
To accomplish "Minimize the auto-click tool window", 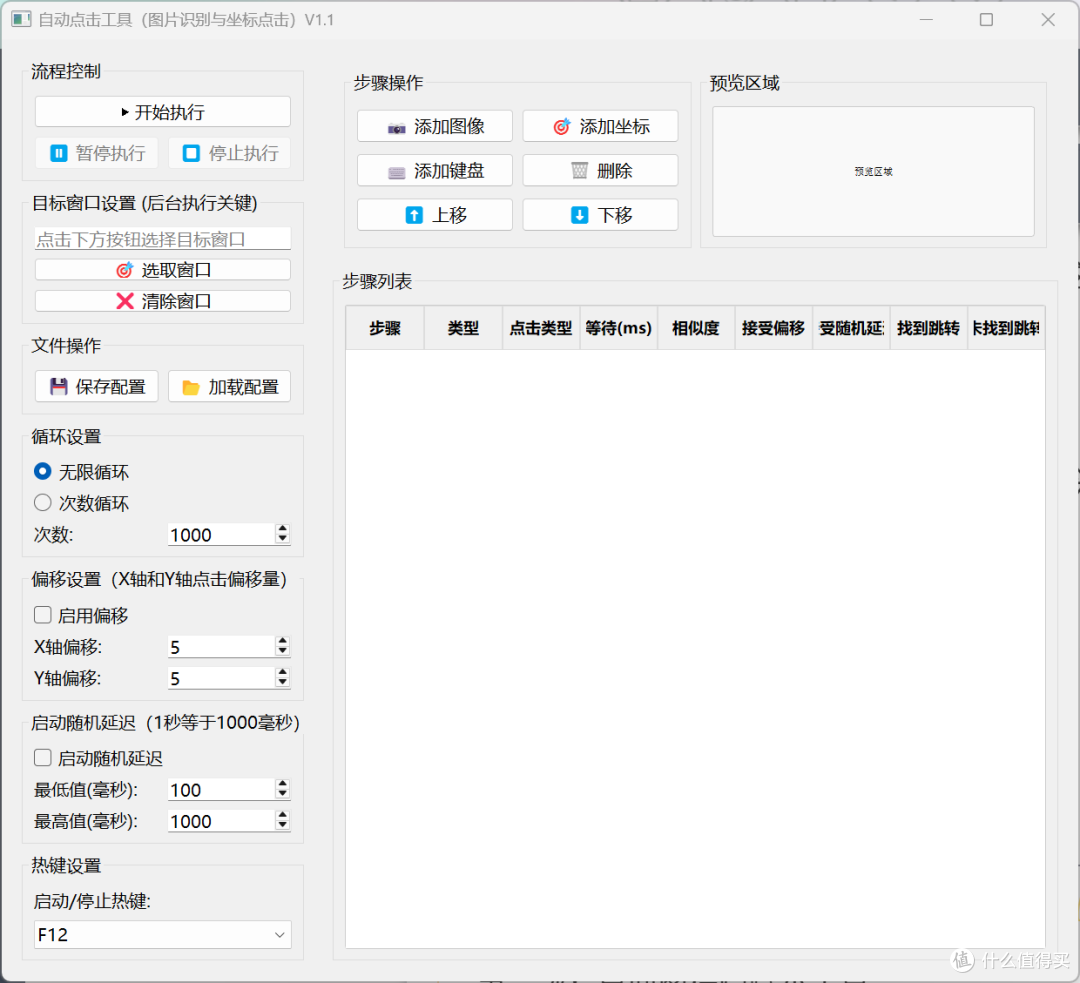I will point(926,19).
